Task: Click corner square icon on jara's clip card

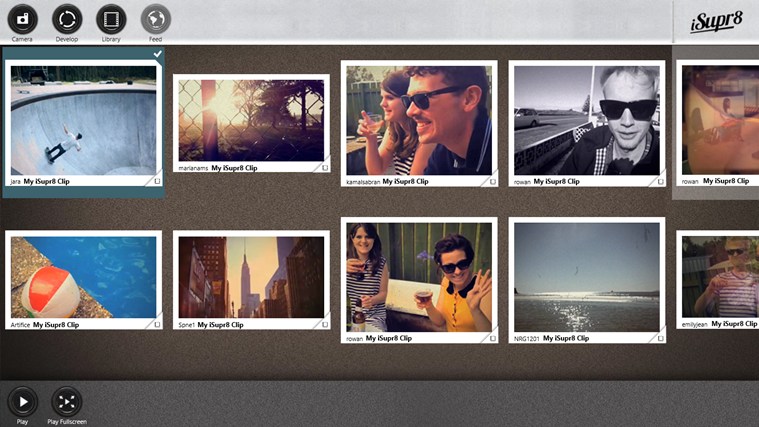Action: pyautogui.click(x=157, y=181)
